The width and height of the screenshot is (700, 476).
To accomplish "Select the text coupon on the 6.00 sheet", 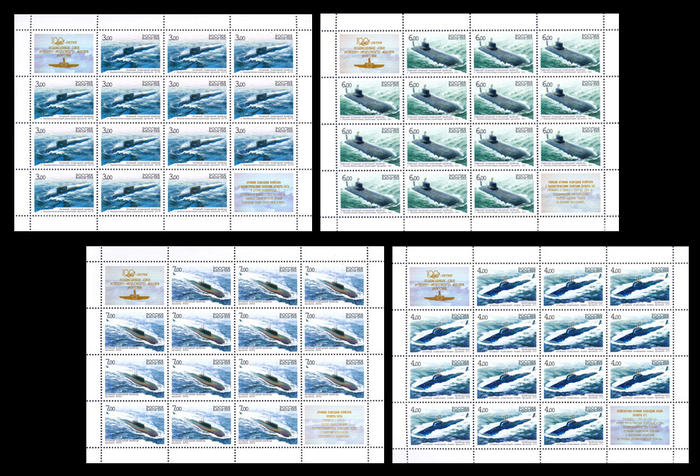I will pos(570,194).
